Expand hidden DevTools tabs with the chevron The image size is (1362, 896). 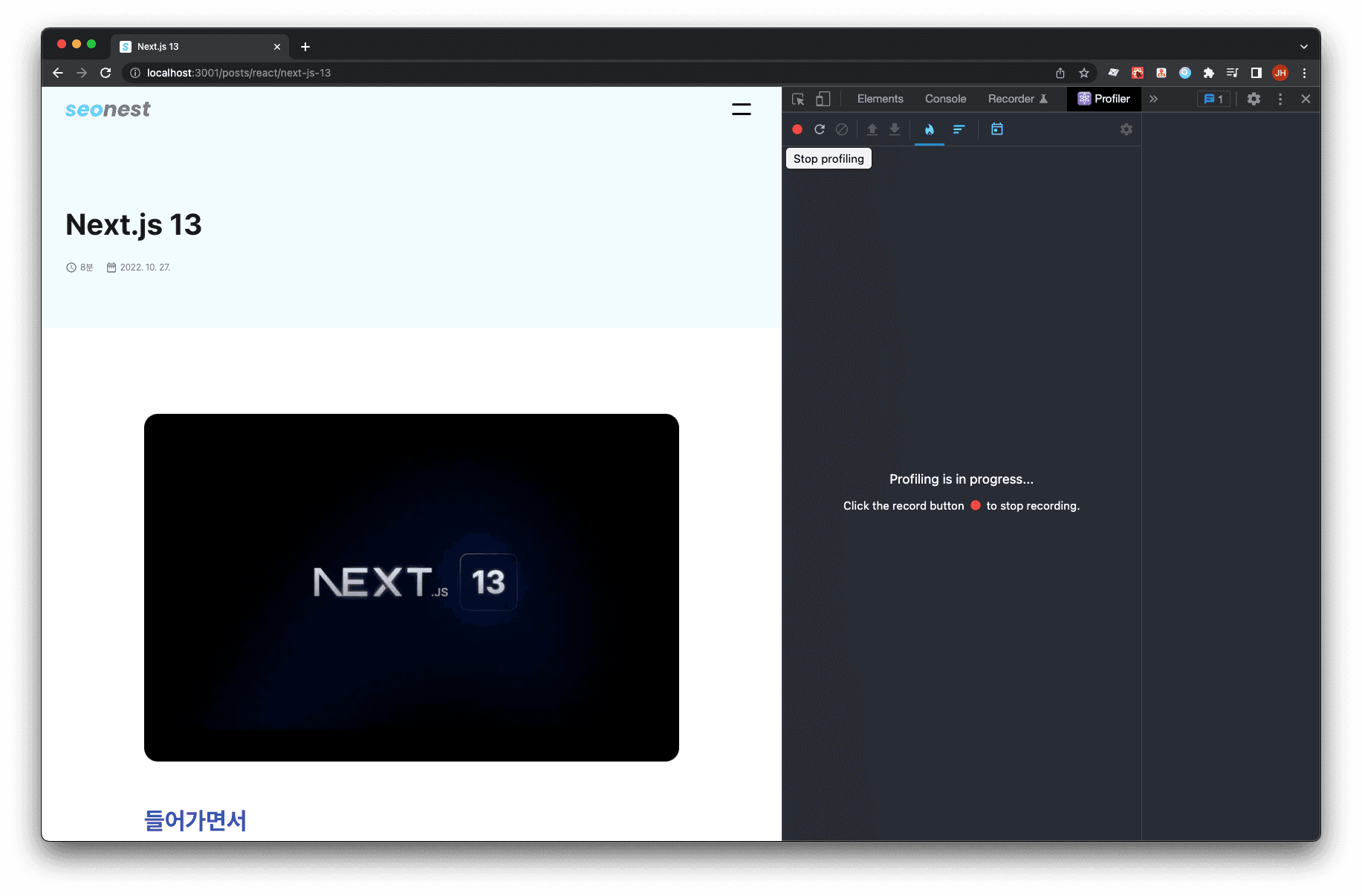click(1153, 99)
